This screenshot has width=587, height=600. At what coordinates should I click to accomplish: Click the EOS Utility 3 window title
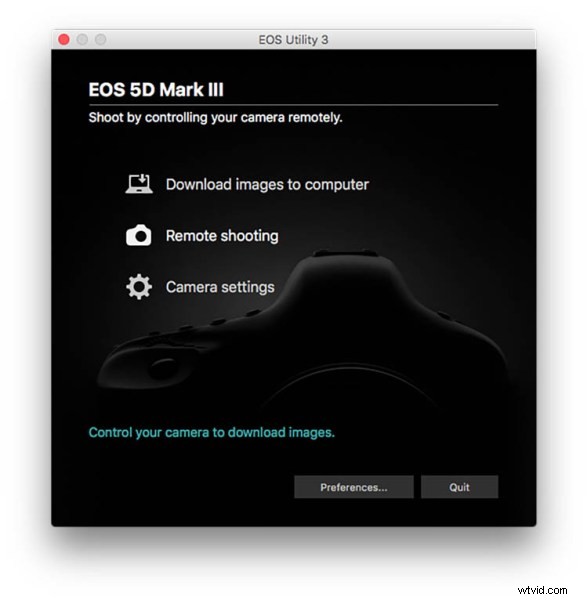tap(293, 40)
